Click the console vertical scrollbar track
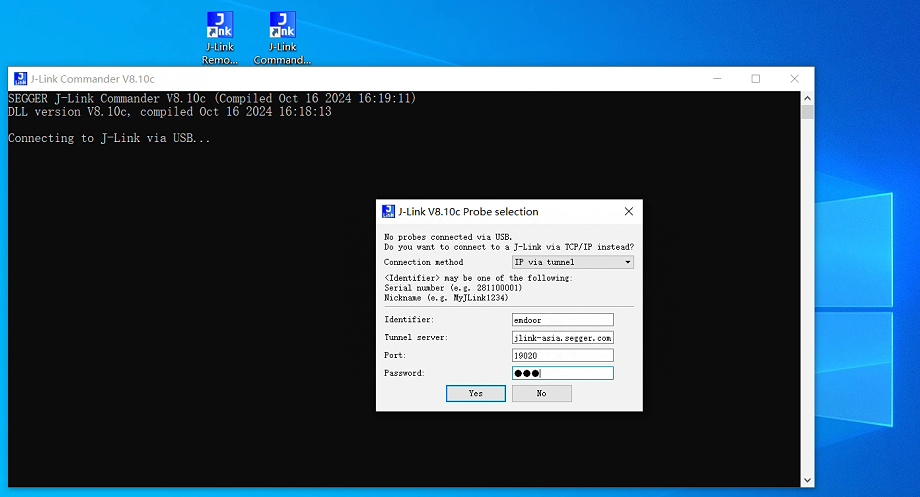Viewport: 920px width, 497px height. (807, 300)
